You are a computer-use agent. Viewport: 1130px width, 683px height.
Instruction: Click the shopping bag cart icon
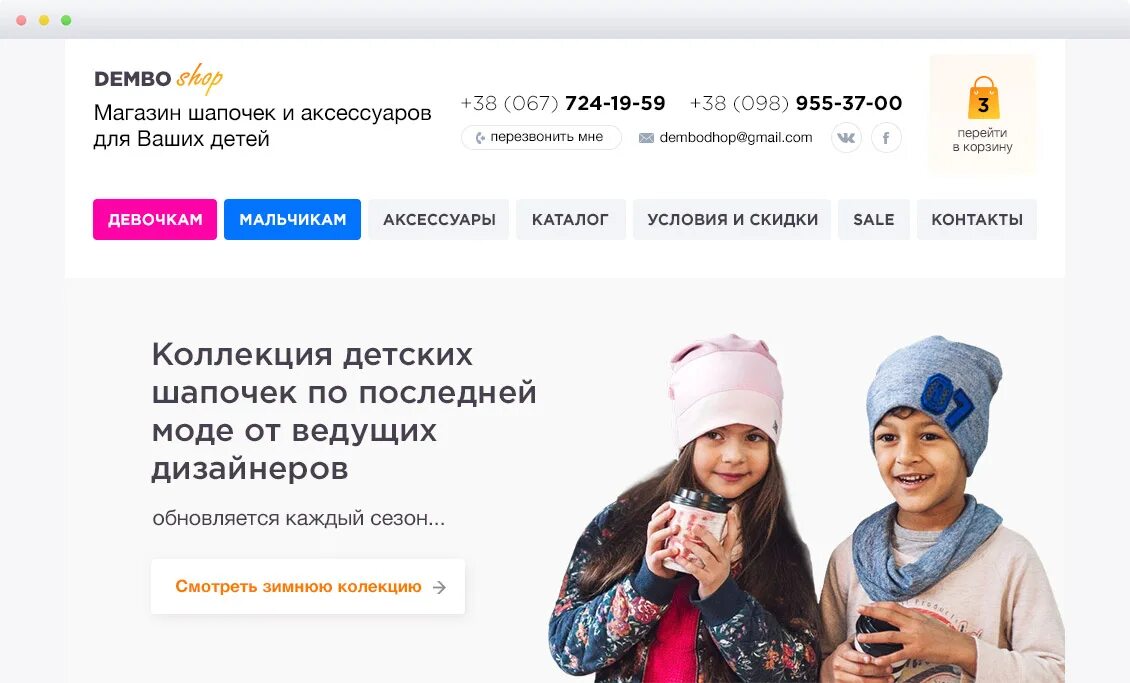(983, 98)
